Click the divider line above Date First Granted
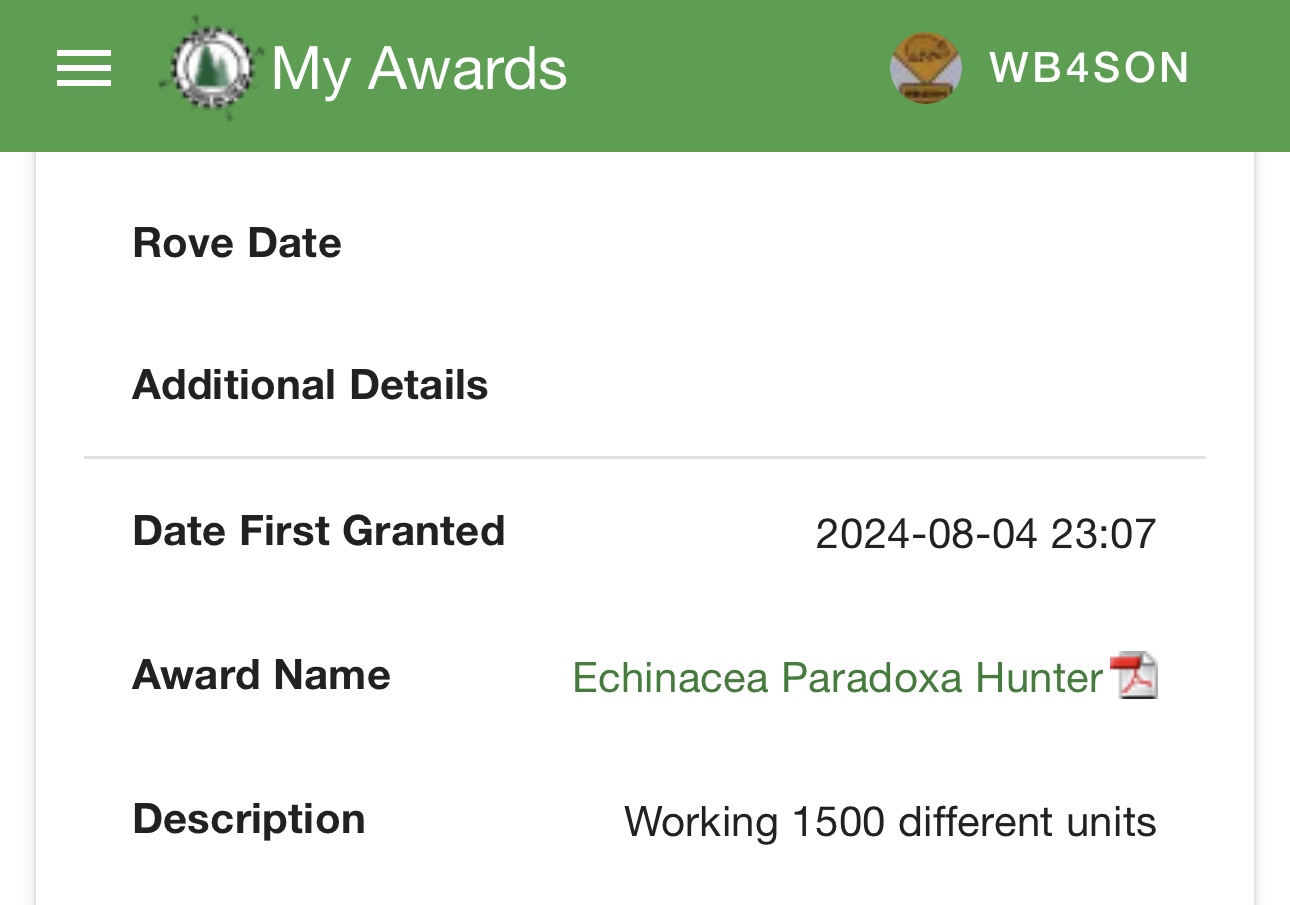This screenshot has height=905, width=1290. [645, 458]
